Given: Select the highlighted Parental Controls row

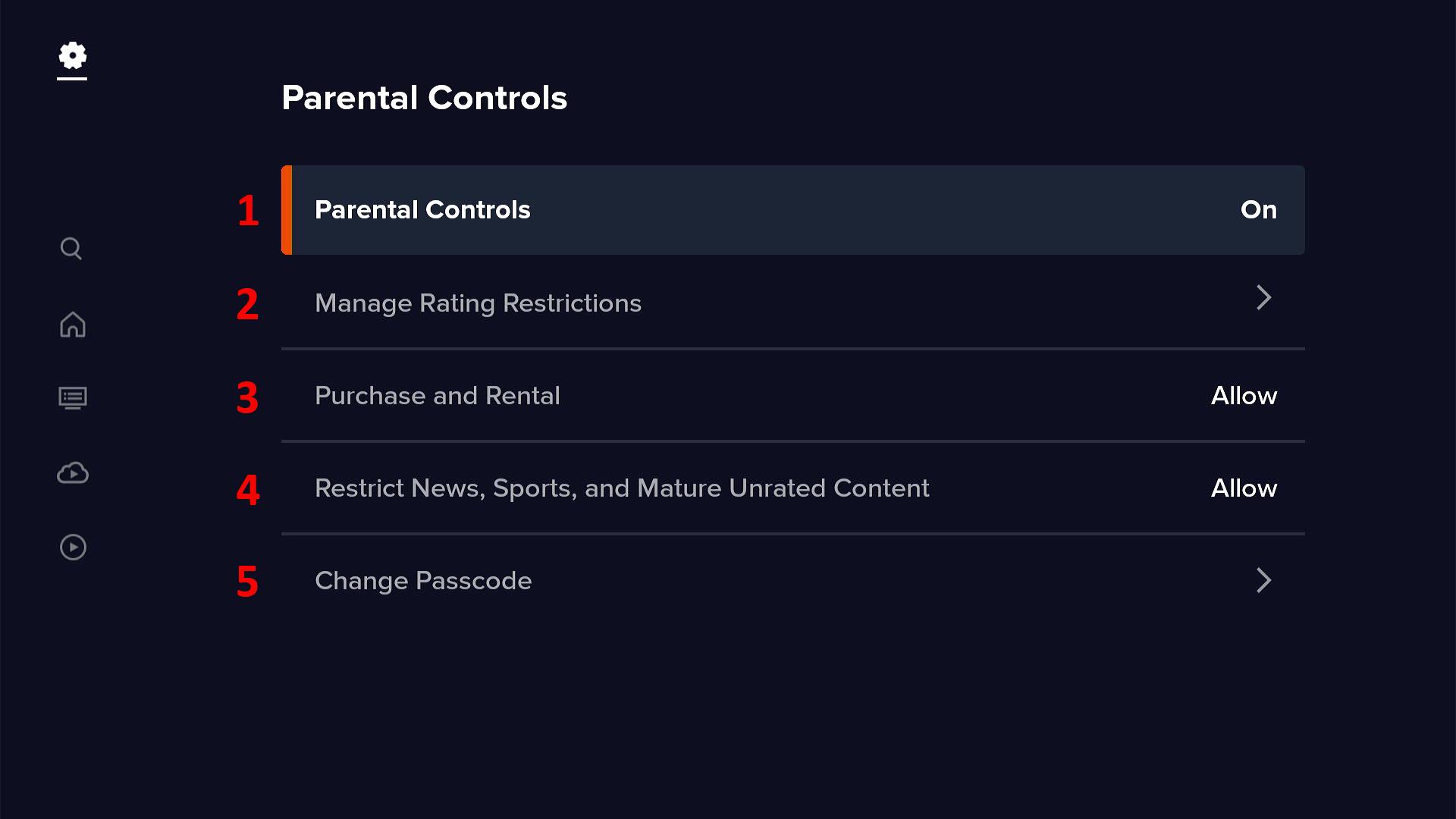Looking at the screenshot, I should pyautogui.click(x=793, y=210).
